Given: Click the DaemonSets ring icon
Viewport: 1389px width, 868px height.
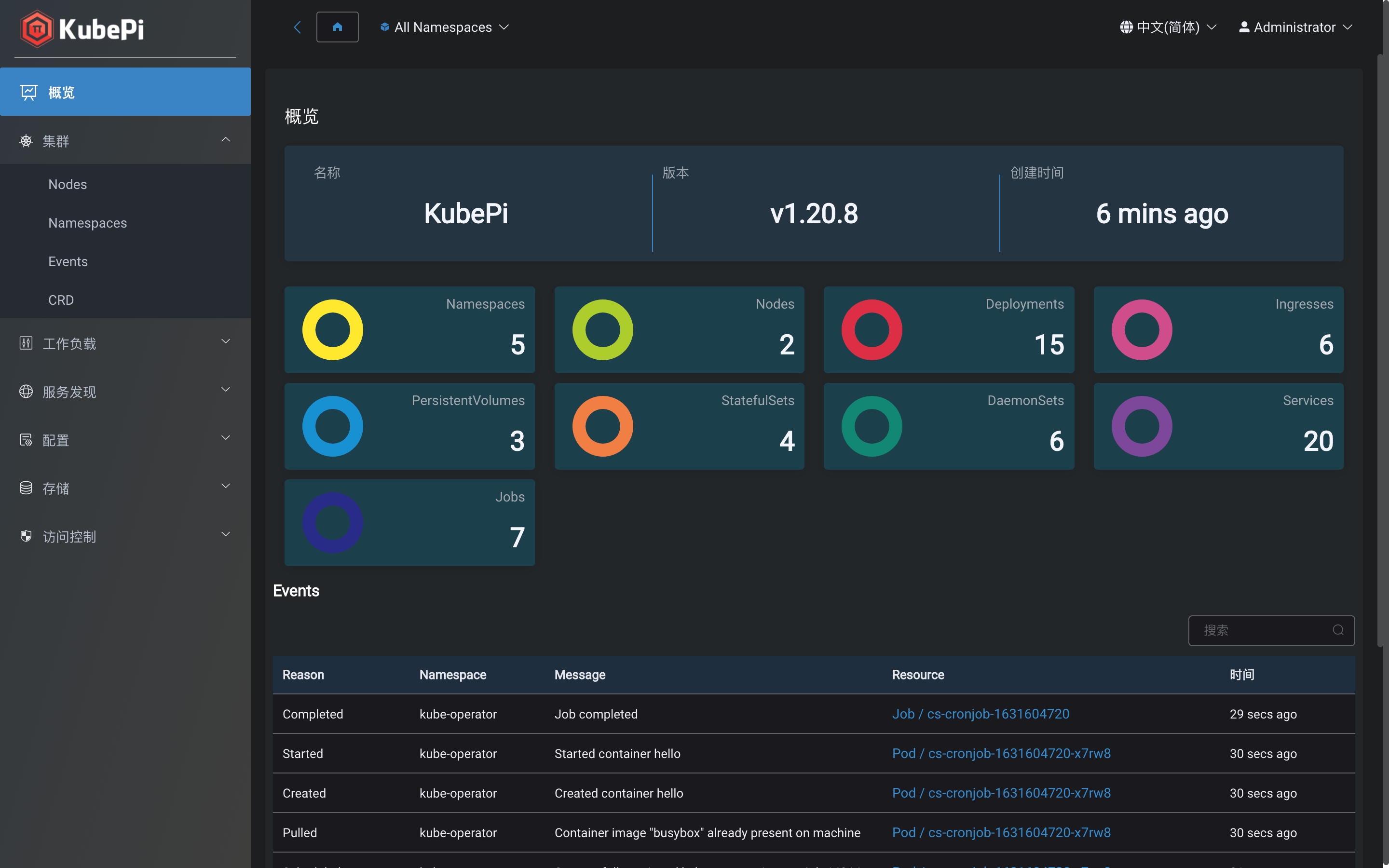Looking at the screenshot, I should click(872, 425).
